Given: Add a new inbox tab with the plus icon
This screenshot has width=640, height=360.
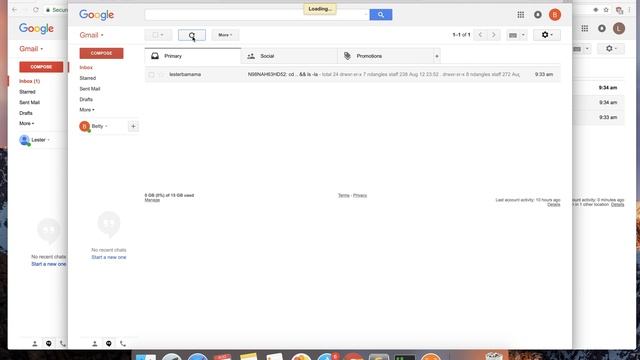Looking at the screenshot, I should pos(437,56).
